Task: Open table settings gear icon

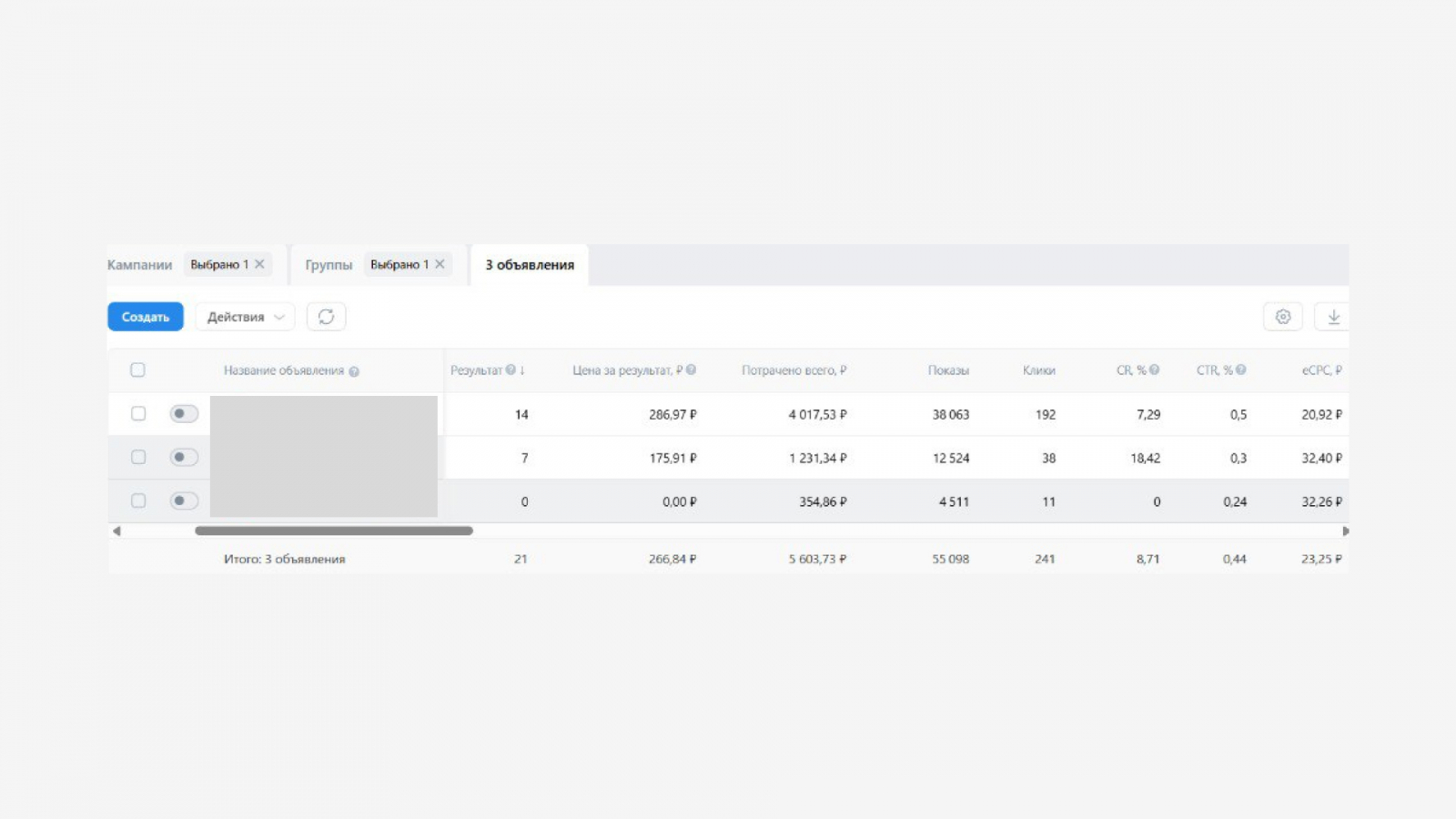Action: 1283,317
